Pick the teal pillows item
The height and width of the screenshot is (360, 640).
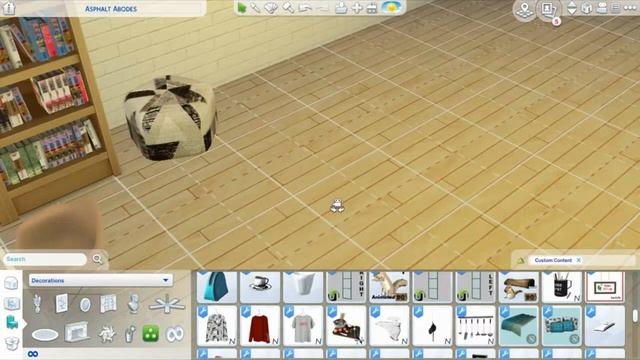[x=562, y=326]
